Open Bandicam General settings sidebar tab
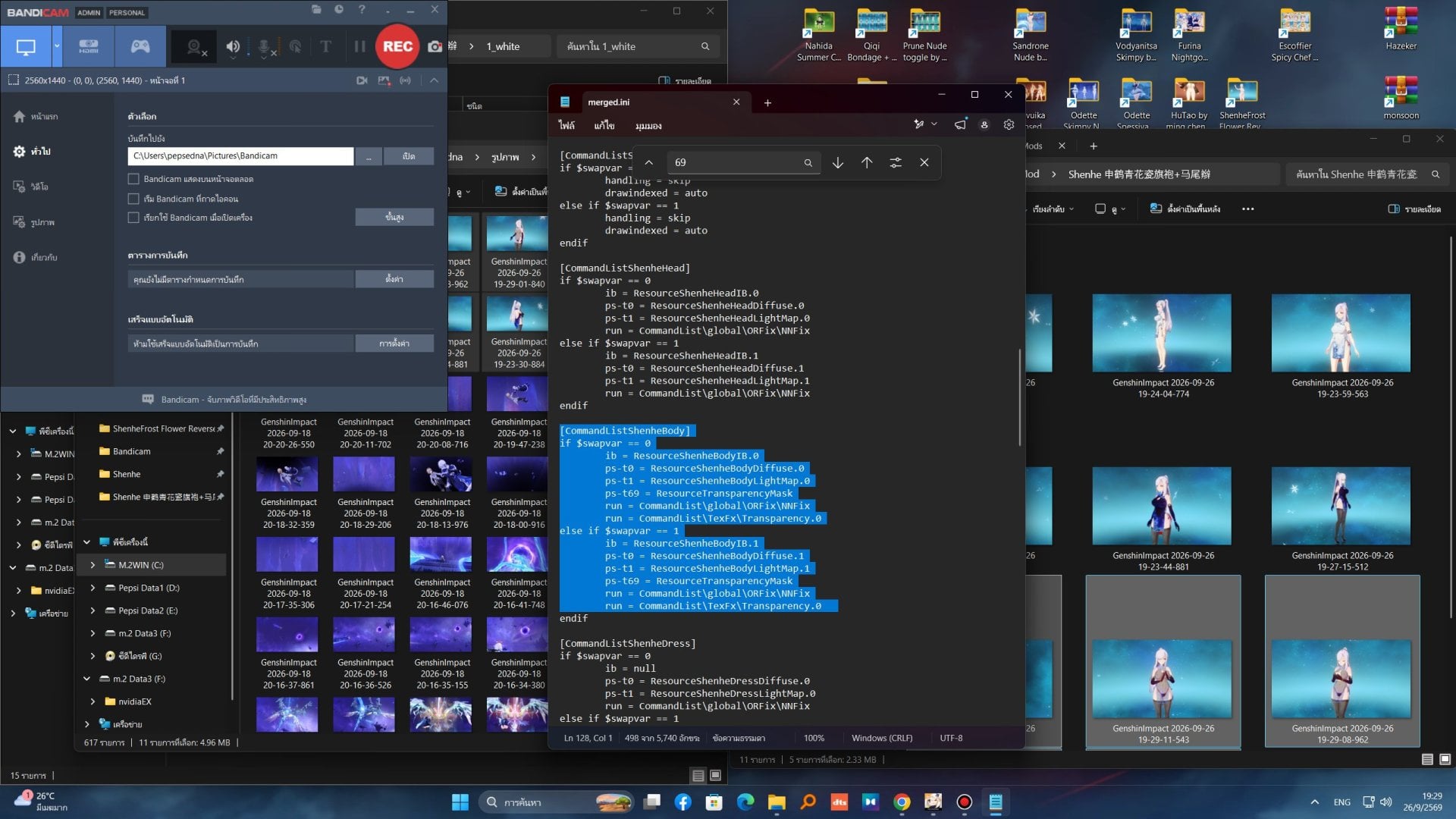 click(33, 152)
